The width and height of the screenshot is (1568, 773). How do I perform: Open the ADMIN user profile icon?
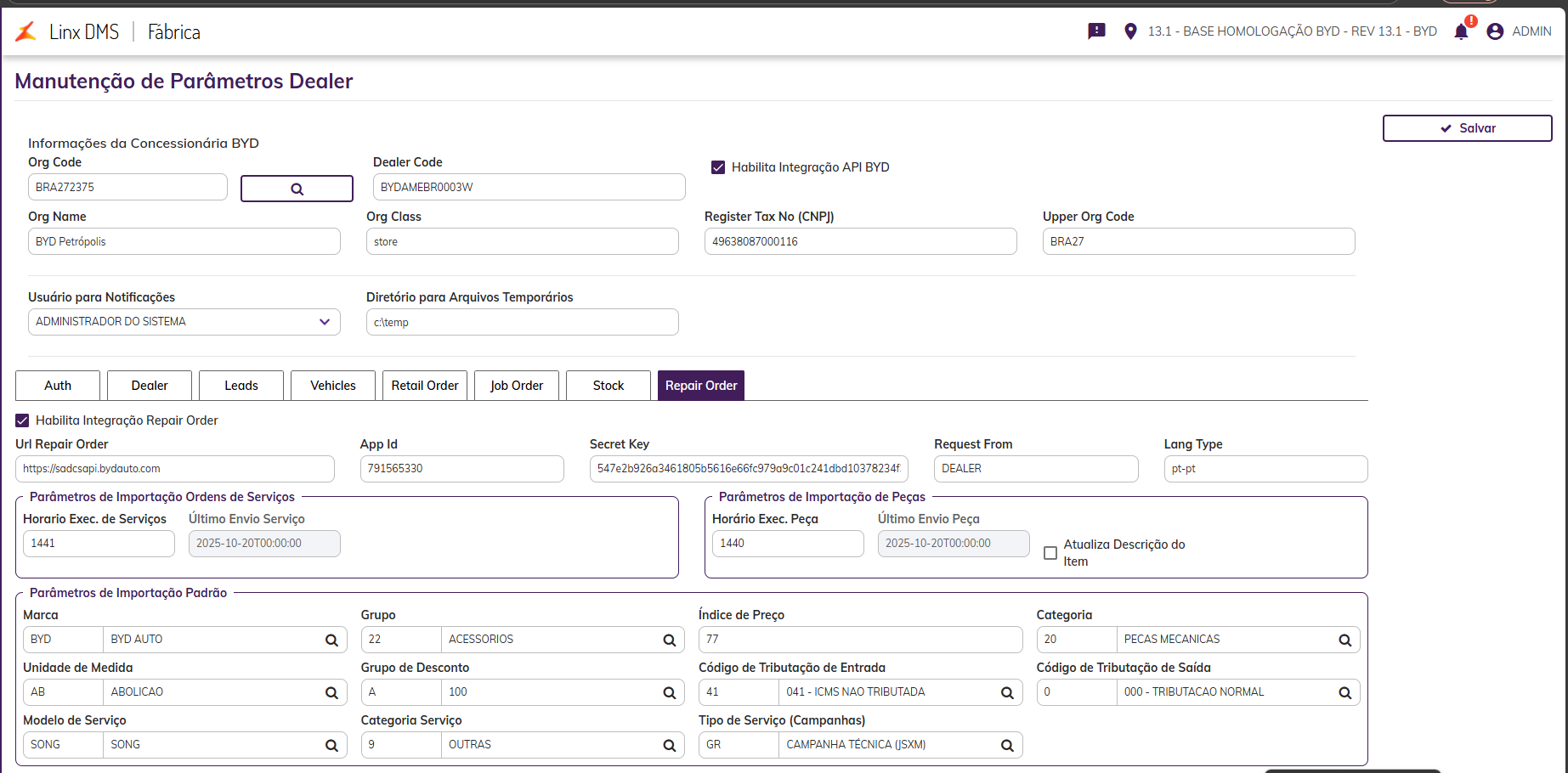pyautogui.click(x=1495, y=31)
